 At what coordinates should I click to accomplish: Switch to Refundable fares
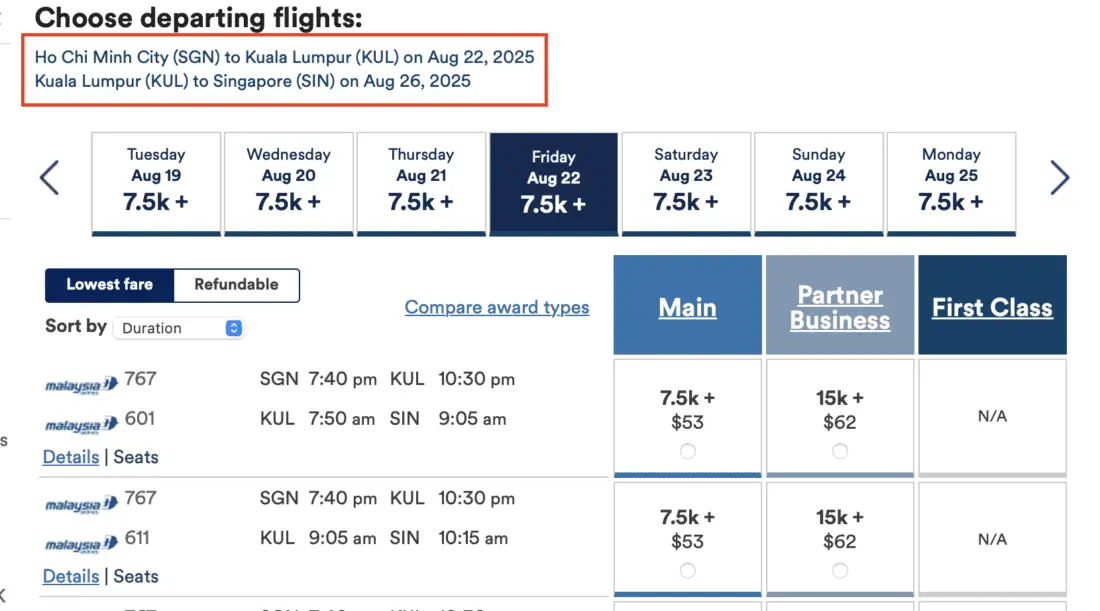(236, 285)
